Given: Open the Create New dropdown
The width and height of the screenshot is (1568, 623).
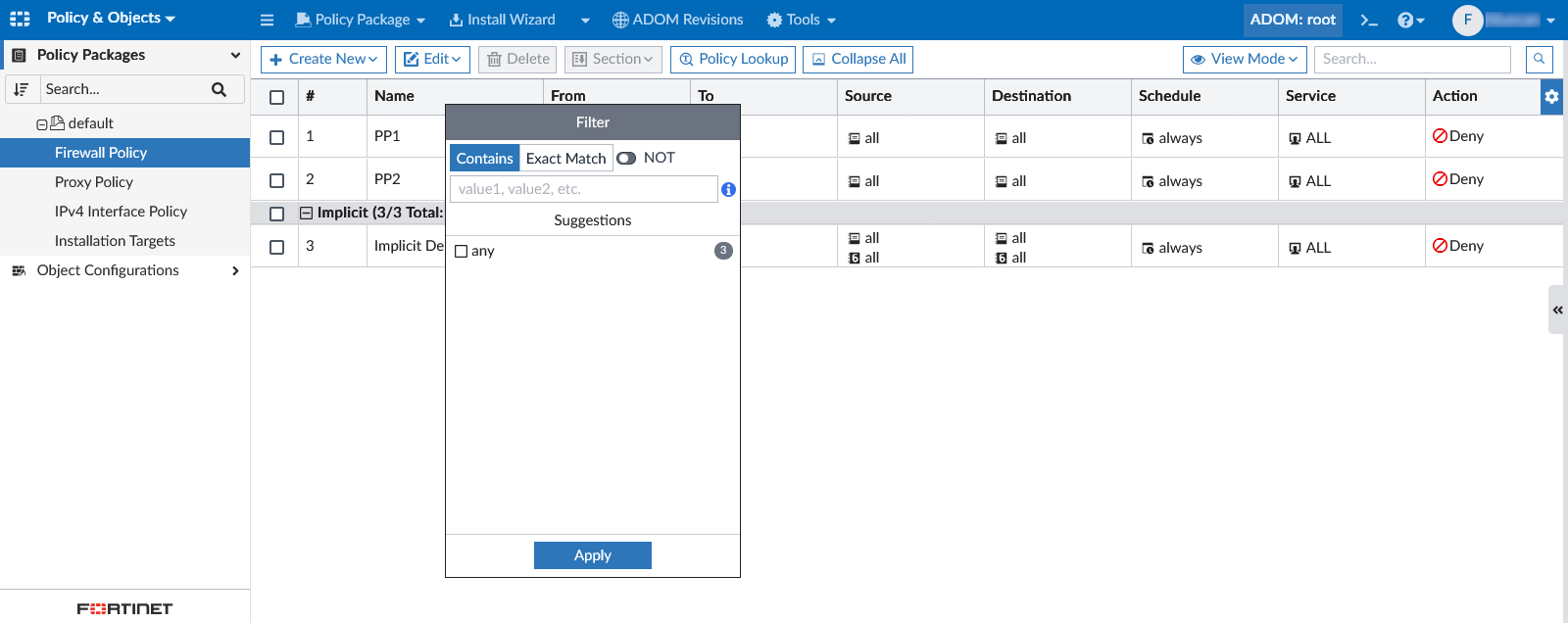Looking at the screenshot, I should (x=323, y=60).
